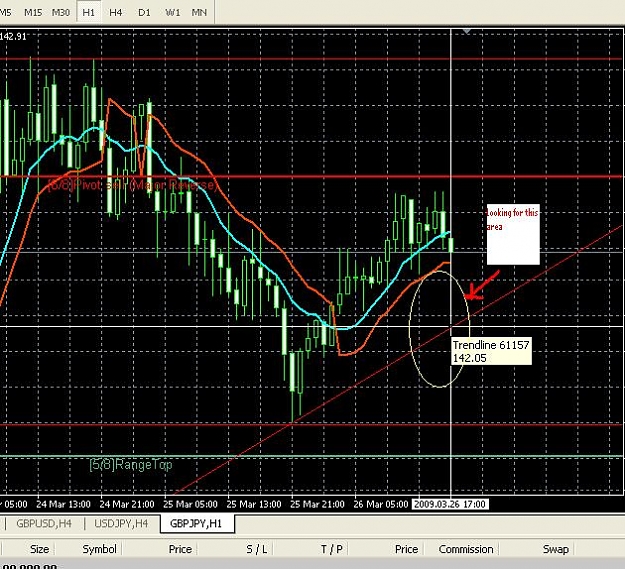
Task: Select the 5/8 RangeTop level label
Action: coord(131,465)
